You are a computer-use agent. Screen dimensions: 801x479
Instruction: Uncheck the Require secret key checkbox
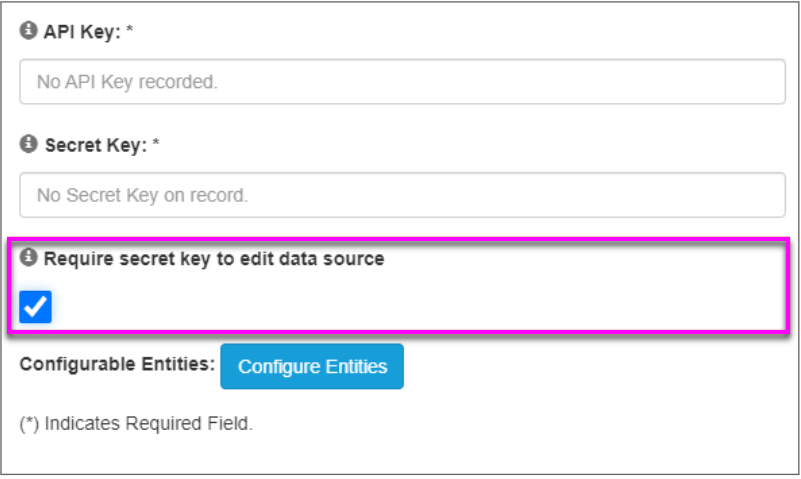coord(36,307)
